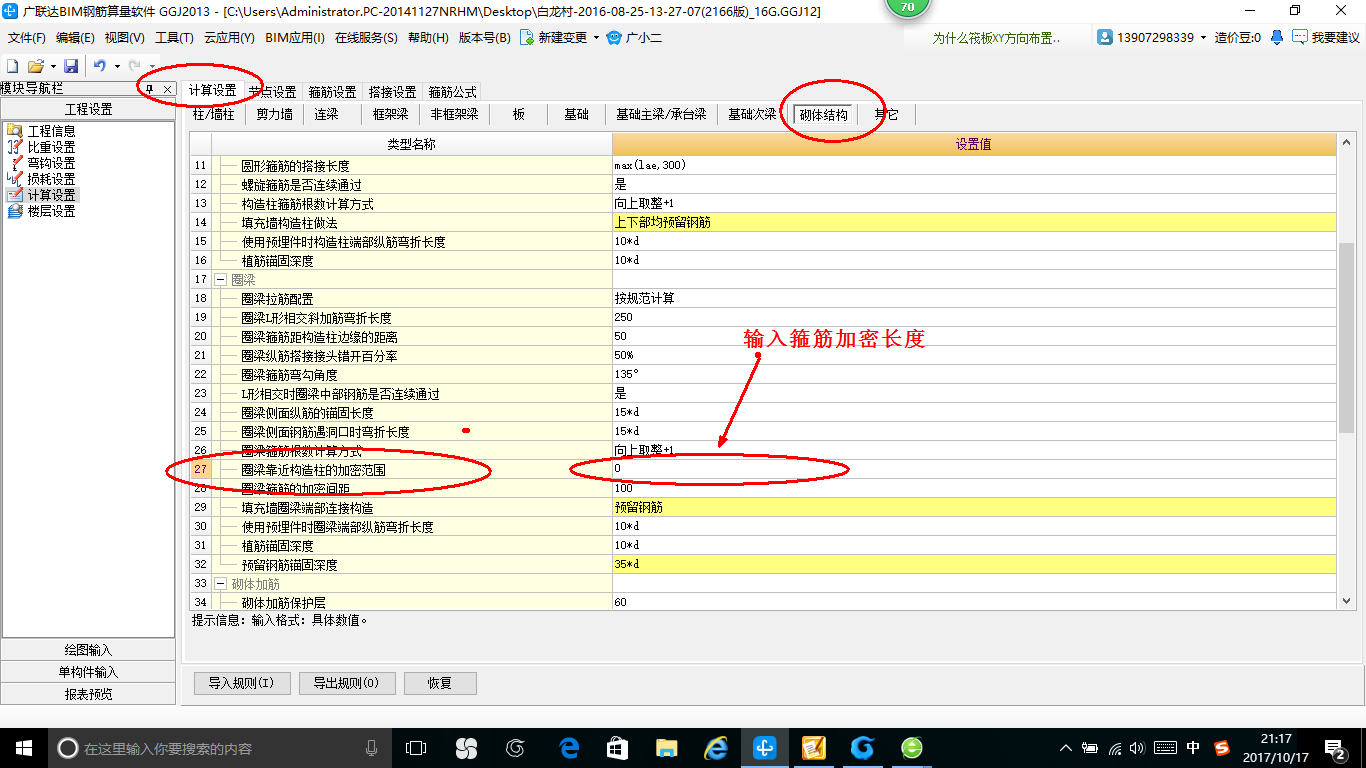The width and height of the screenshot is (1366, 768).
Task: Switch to the 箍筋公式 tab
Action: click(x=453, y=91)
